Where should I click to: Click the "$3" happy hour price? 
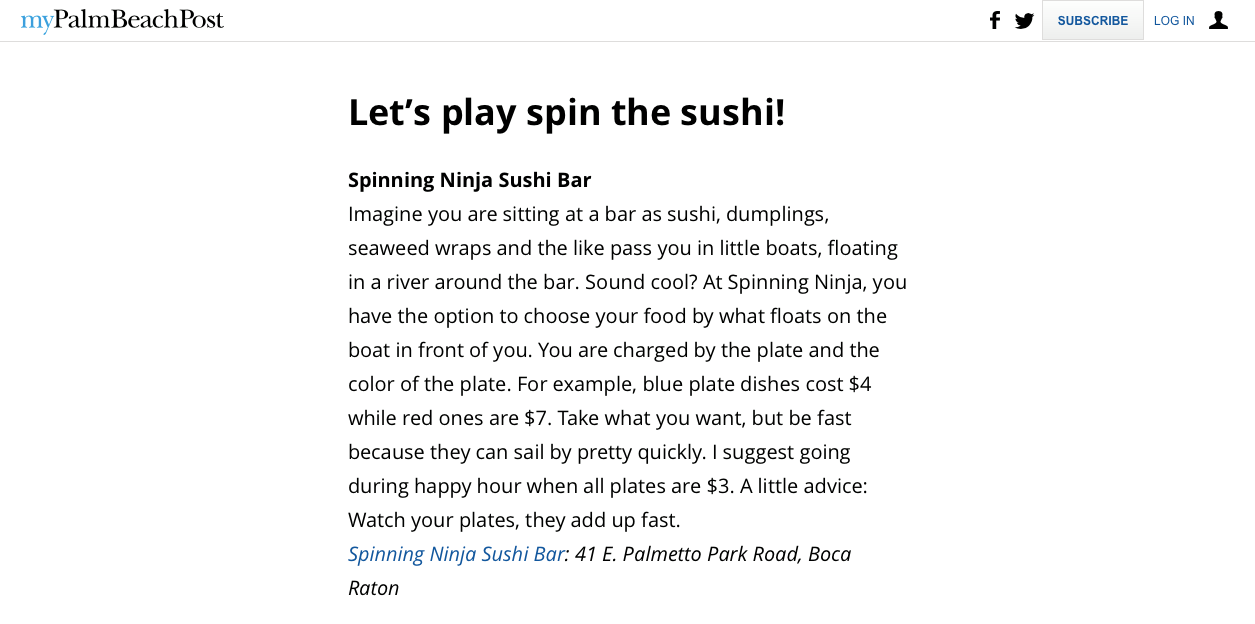pos(720,486)
